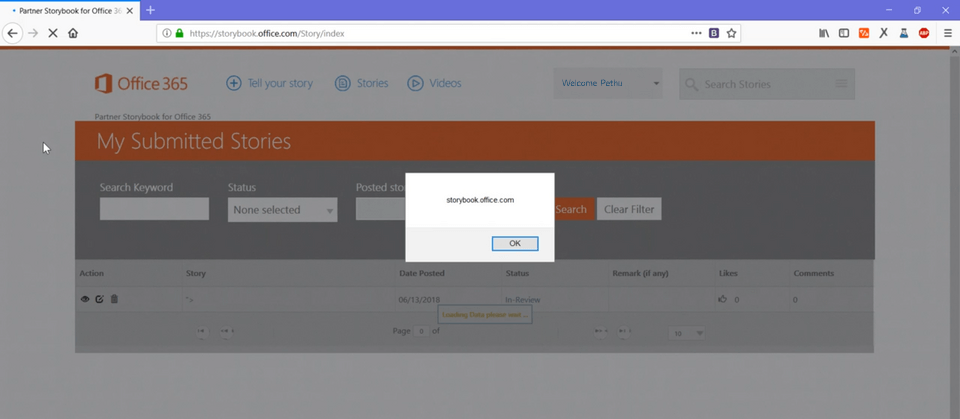Open the Stories navigation link

372,83
